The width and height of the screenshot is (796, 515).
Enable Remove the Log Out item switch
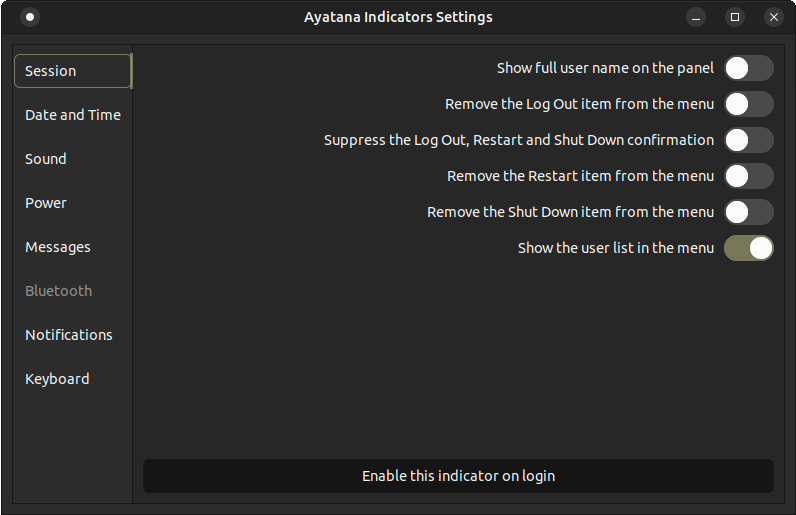[748, 104]
